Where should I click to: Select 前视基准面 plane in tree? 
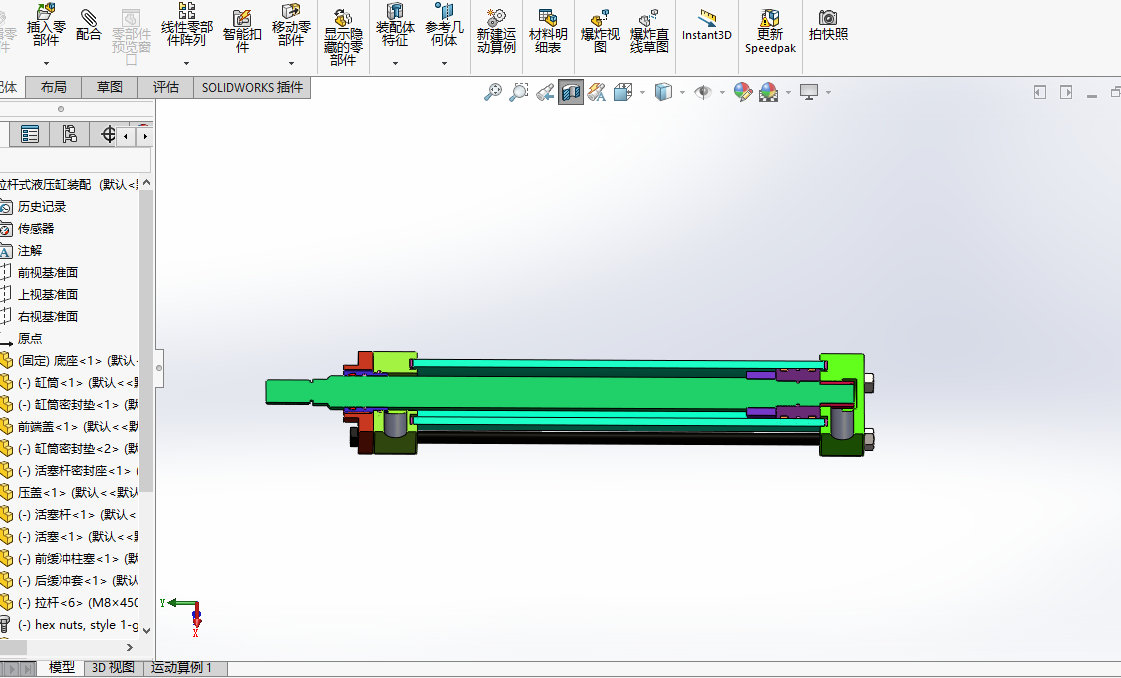point(47,272)
